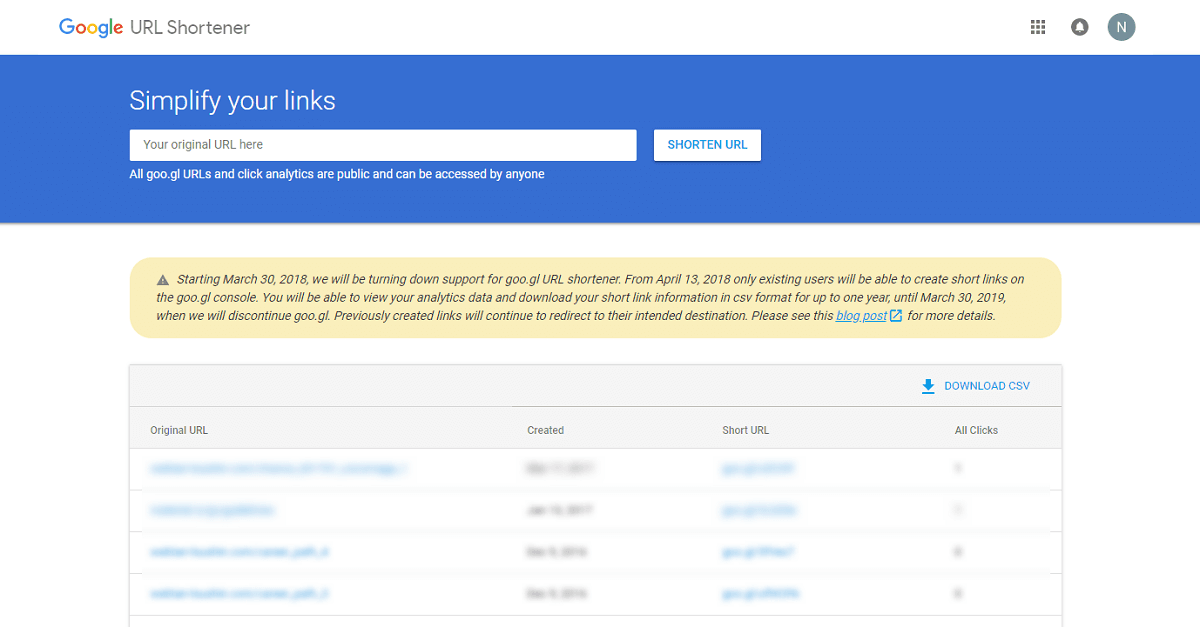1200x627 pixels.
Task: Click the Created column header
Action: [x=546, y=430]
